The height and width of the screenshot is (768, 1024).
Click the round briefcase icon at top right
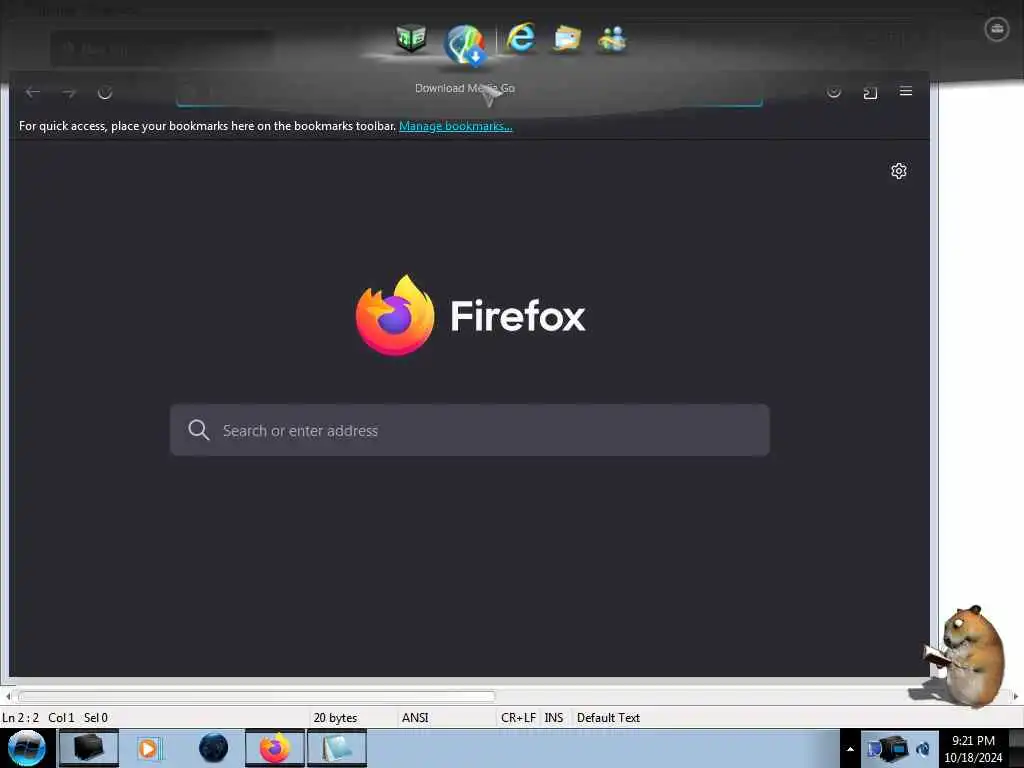click(x=997, y=29)
